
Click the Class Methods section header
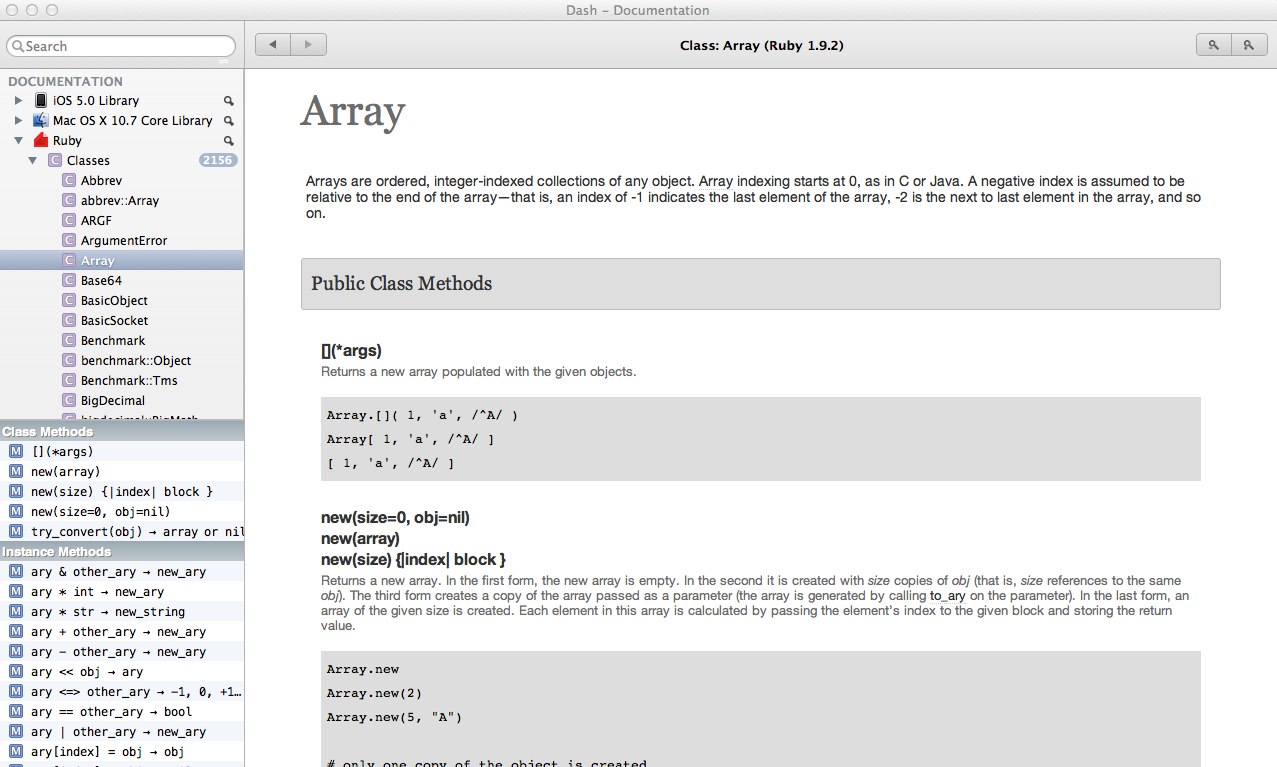click(122, 432)
